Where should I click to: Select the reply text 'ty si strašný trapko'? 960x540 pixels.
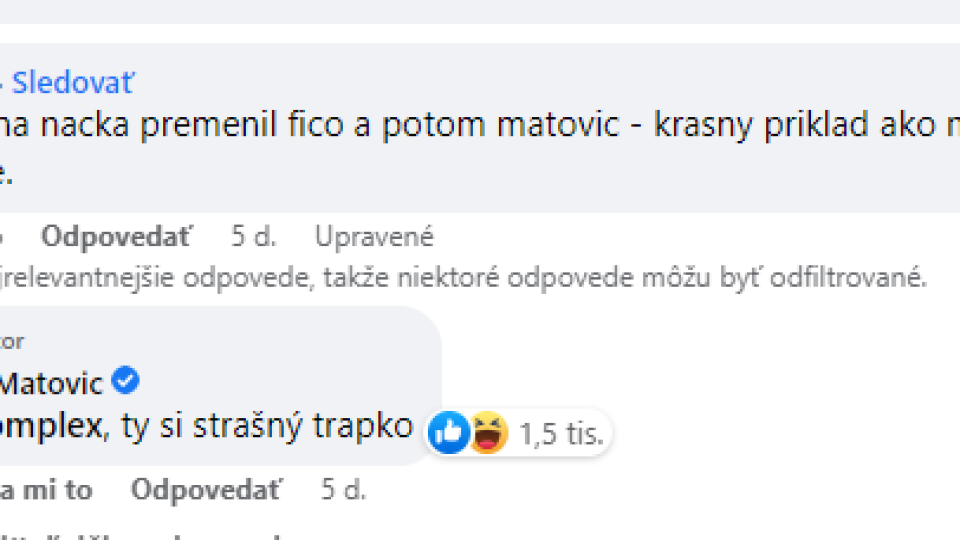(266, 426)
